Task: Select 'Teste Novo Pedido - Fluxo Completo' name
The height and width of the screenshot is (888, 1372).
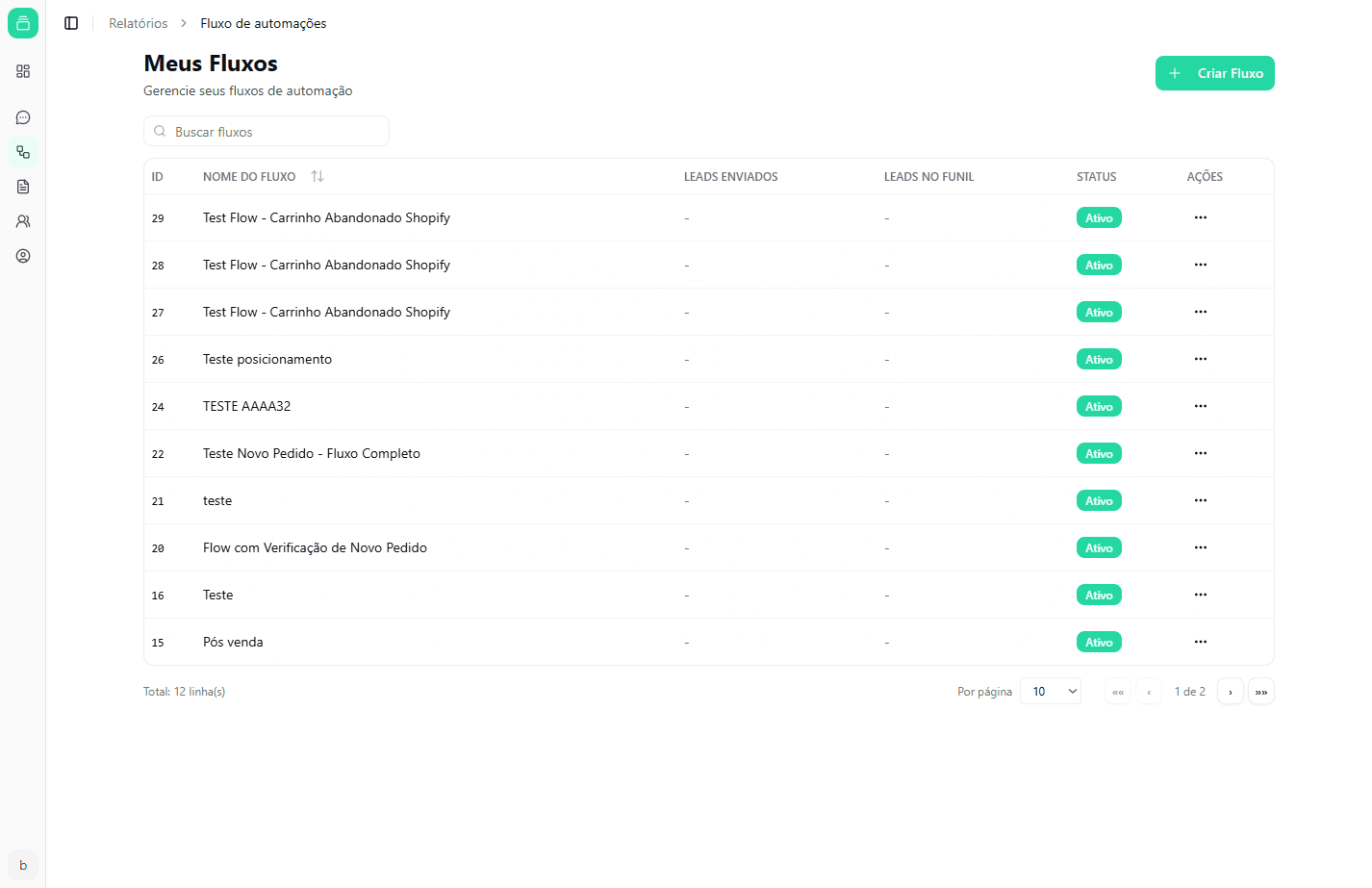Action: [x=312, y=453]
